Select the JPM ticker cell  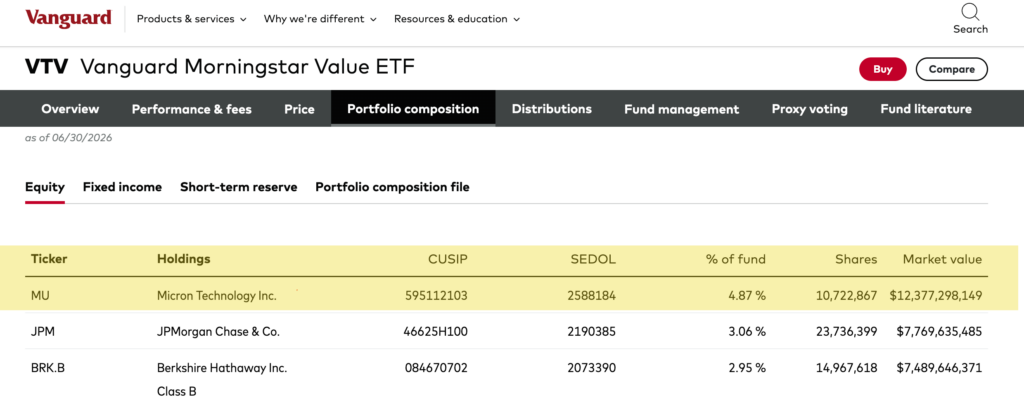[x=42, y=332]
